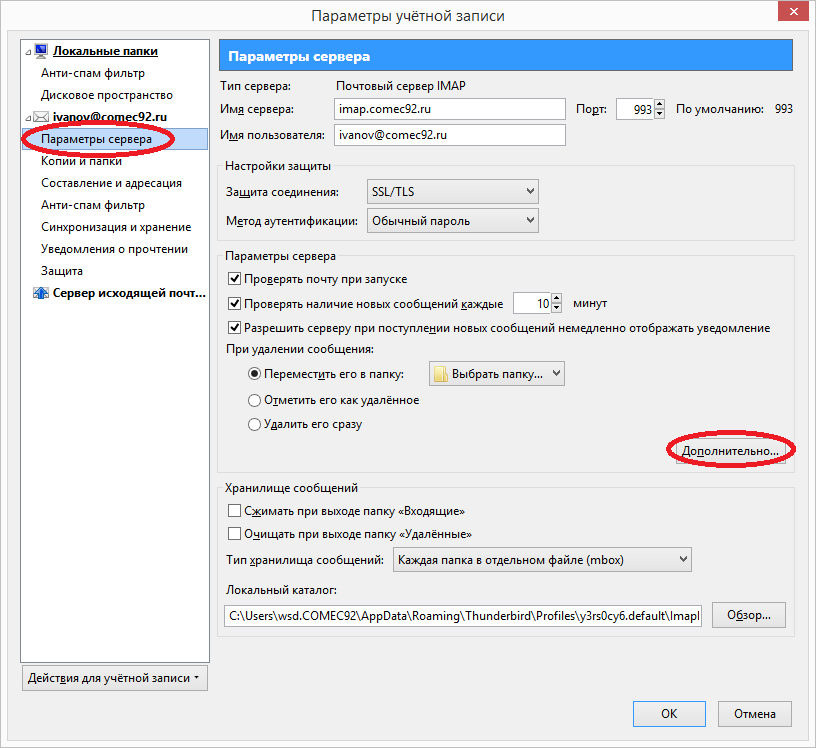Select 'Mark it as deleted' radio option
The height and width of the screenshot is (748, 816).
253,400
